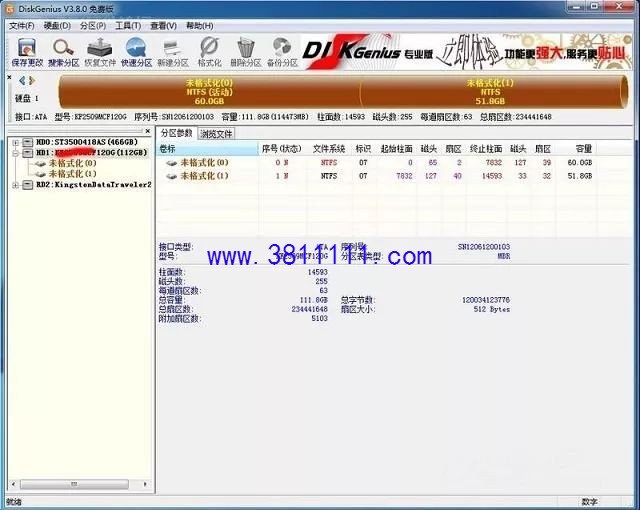Open the 查看(V) menu
Image resolution: width=640 pixels, height=510 pixels.
[x=164, y=26]
